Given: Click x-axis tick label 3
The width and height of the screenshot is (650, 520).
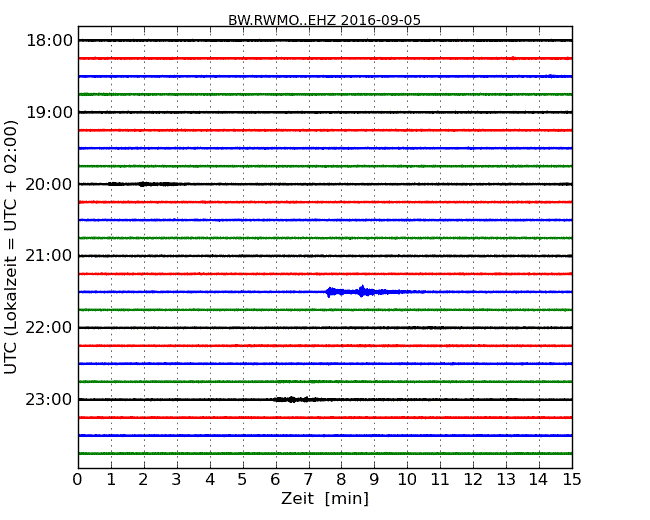Looking at the screenshot, I should (x=177, y=479).
